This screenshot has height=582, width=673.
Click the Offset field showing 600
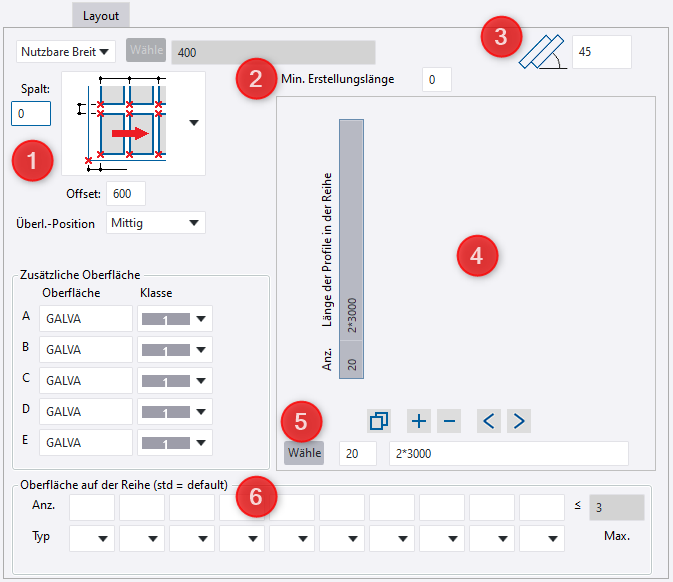click(x=126, y=194)
